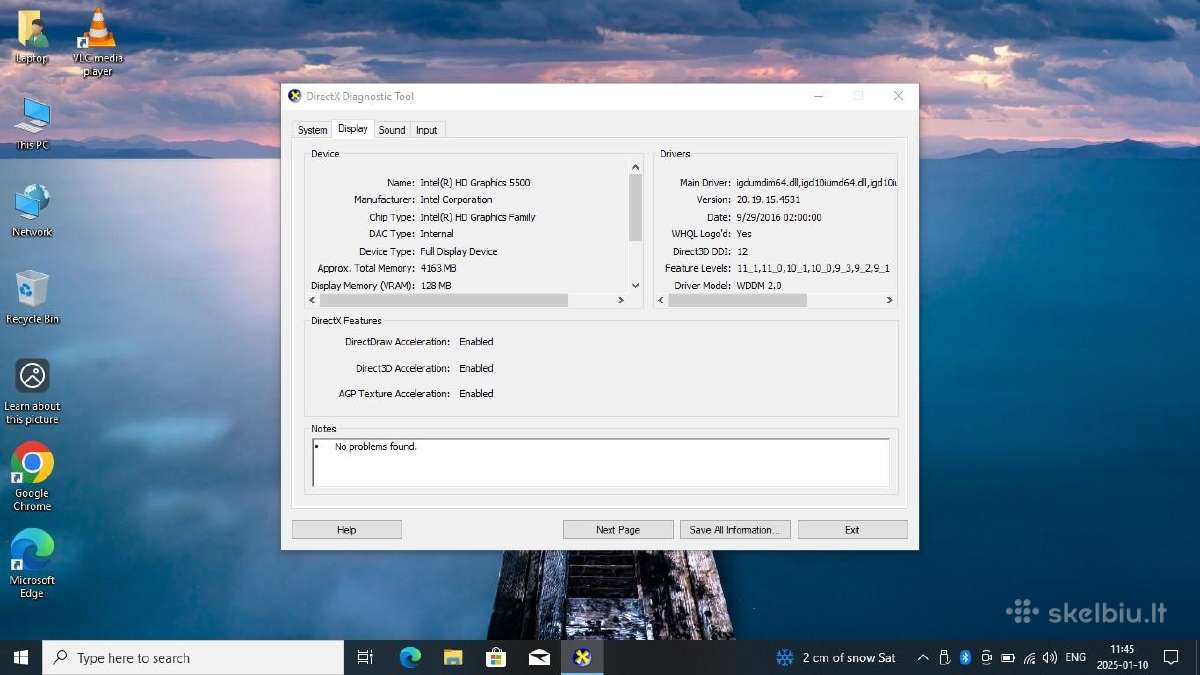Click the Next Page button
The height and width of the screenshot is (675, 1200).
click(618, 530)
